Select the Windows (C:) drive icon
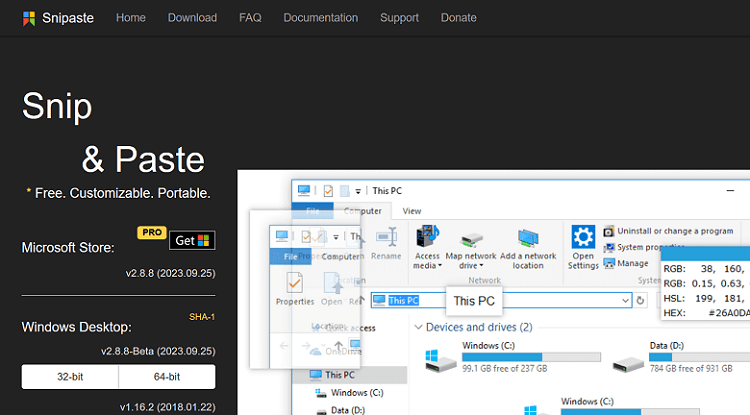Viewport: 750px width, 415px height. coord(441,361)
